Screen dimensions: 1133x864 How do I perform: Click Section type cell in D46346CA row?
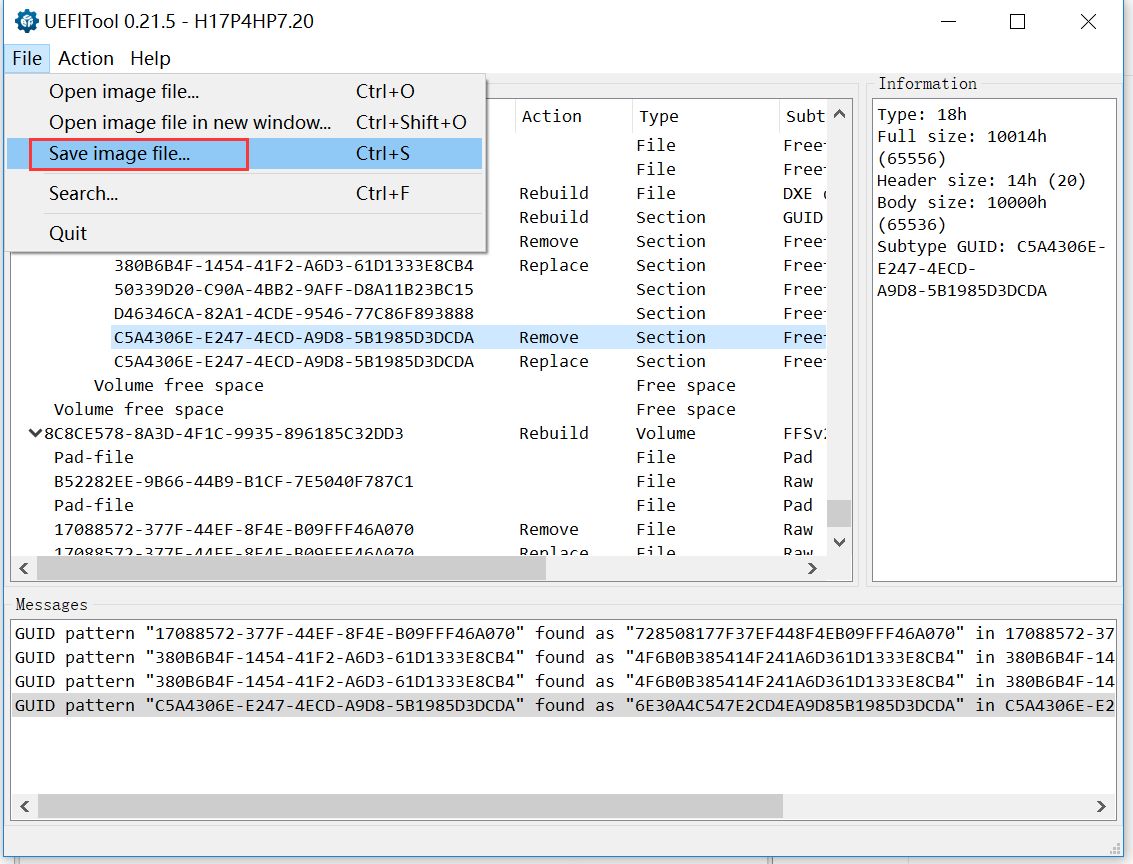click(671, 314)
